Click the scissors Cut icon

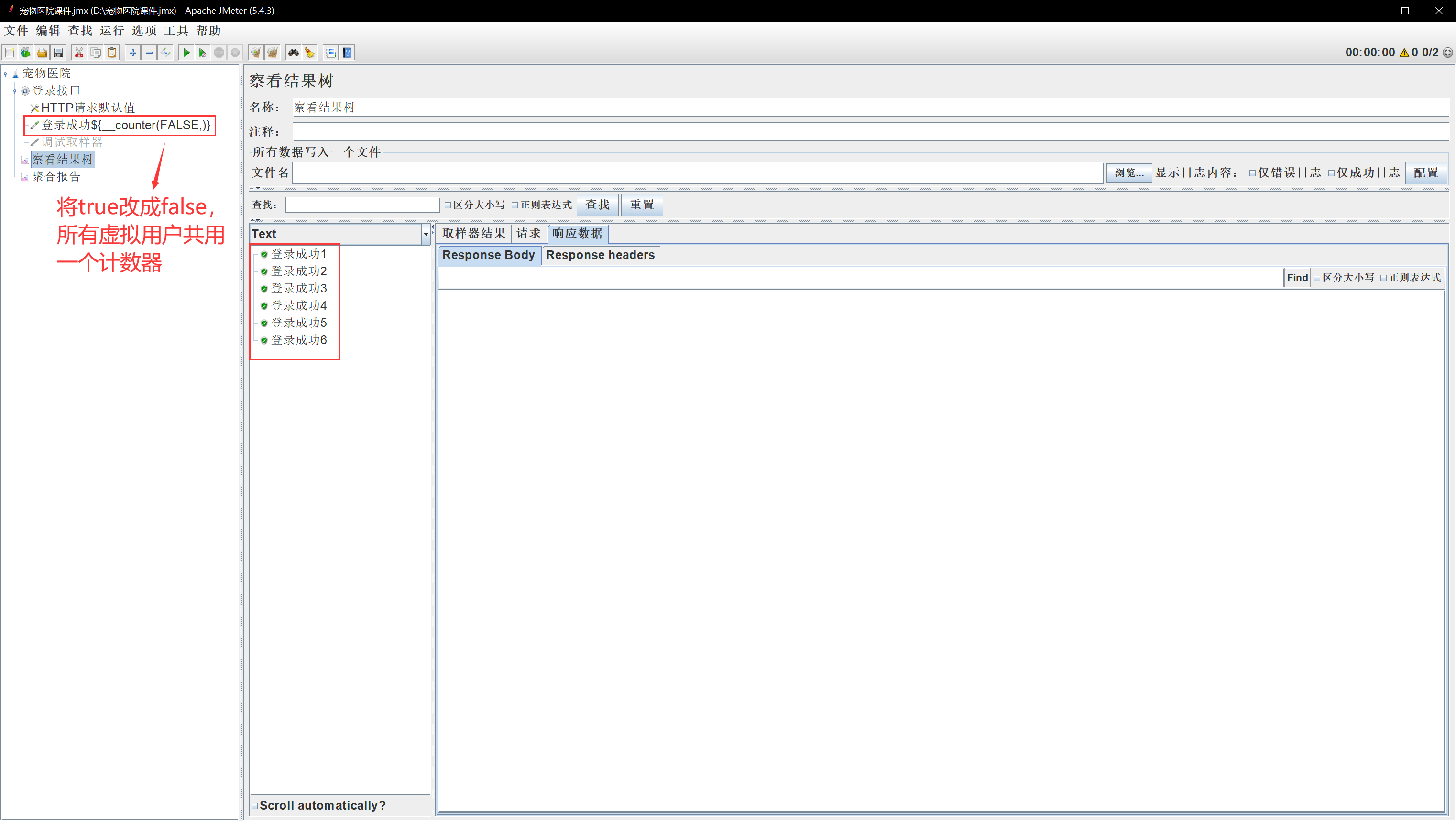tap(79, 53)
